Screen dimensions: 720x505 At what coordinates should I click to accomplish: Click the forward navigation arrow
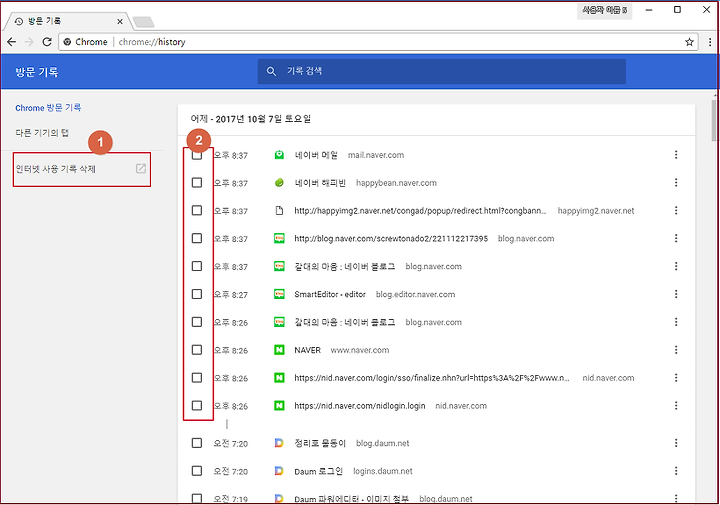[29, 42]
